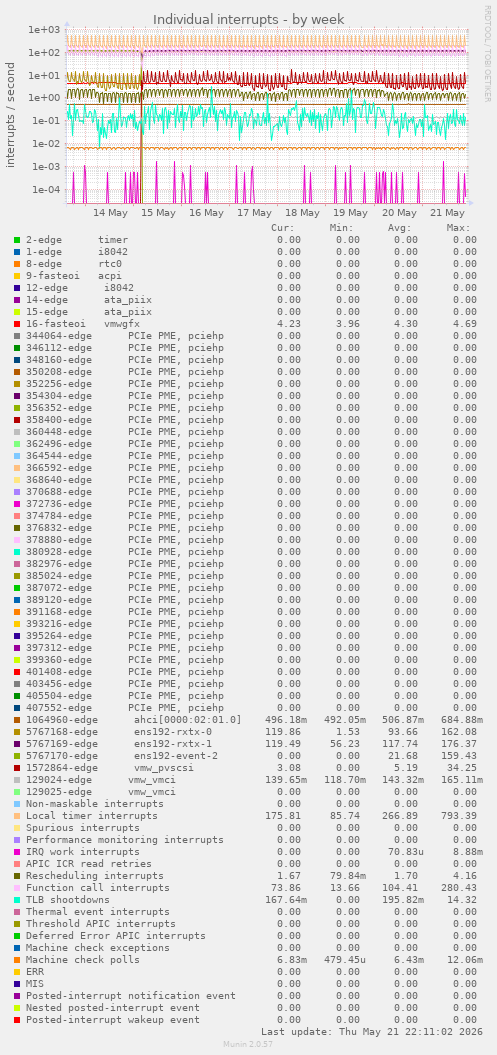Click the Avg: column header
Viewport: 497px width, 1055px height.
399,227
